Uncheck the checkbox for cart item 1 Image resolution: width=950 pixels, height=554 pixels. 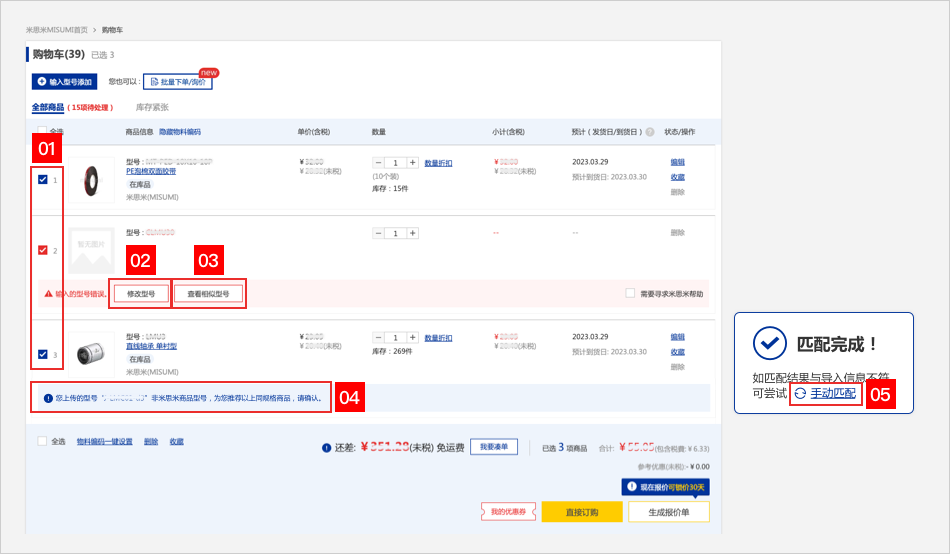42,180
